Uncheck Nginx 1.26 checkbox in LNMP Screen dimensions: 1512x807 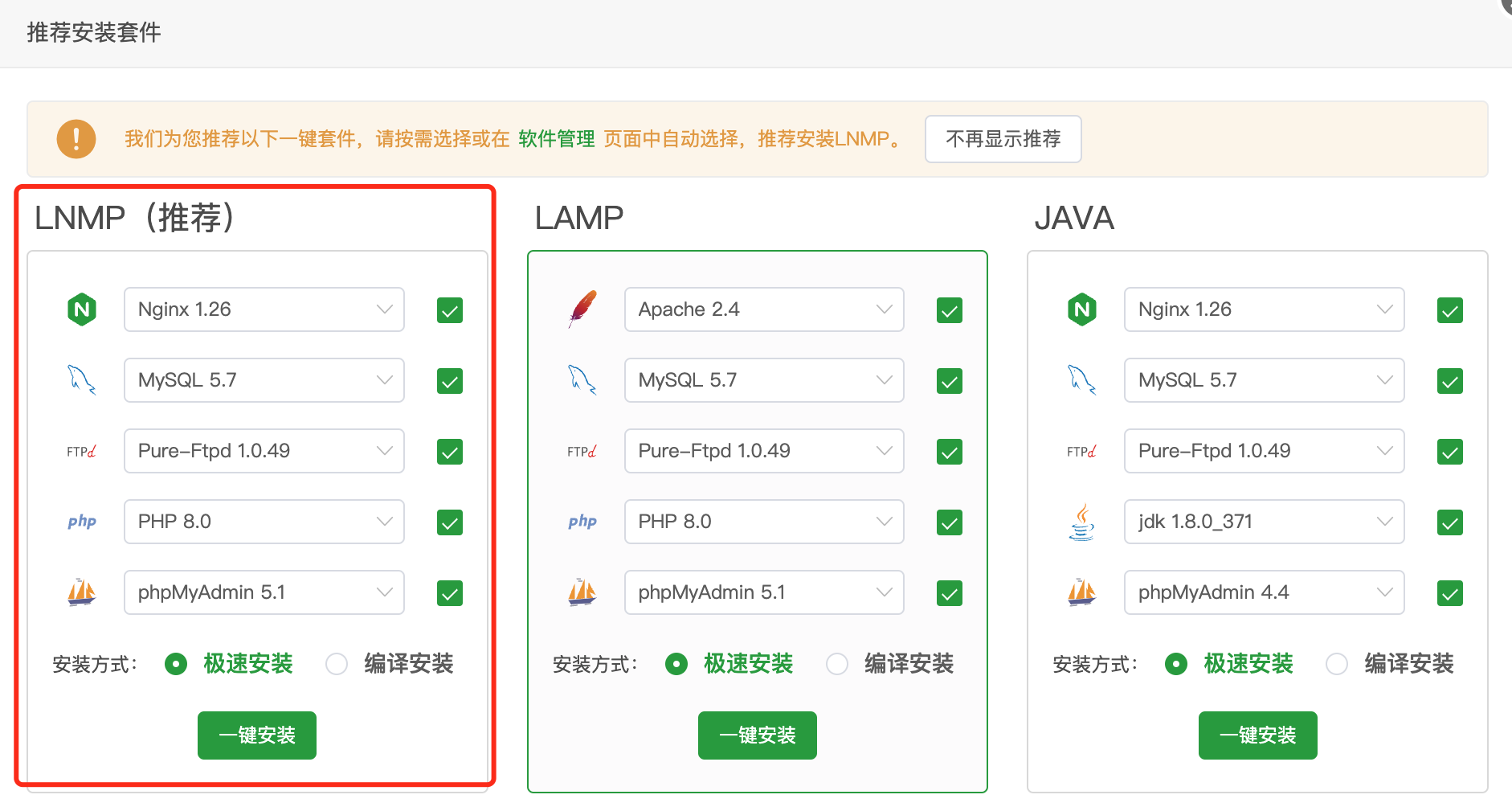[x=450, y=310]
